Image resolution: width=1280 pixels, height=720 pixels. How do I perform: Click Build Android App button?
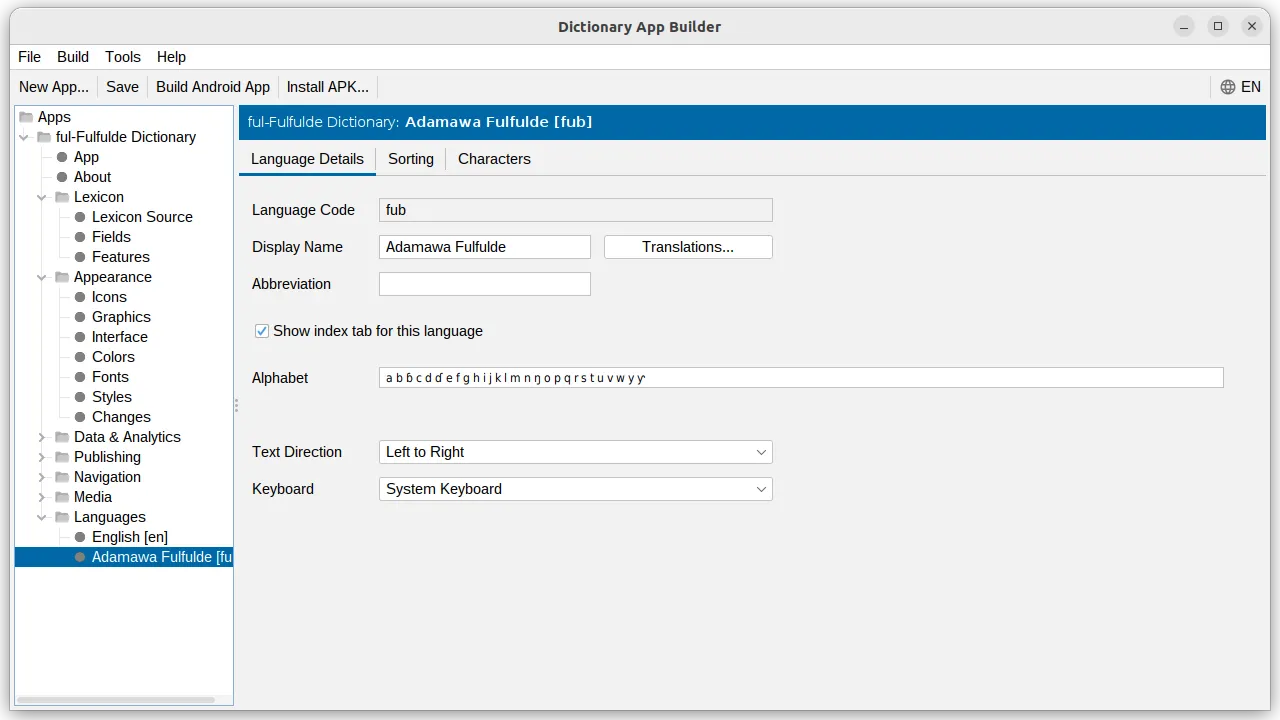point(213,87)
